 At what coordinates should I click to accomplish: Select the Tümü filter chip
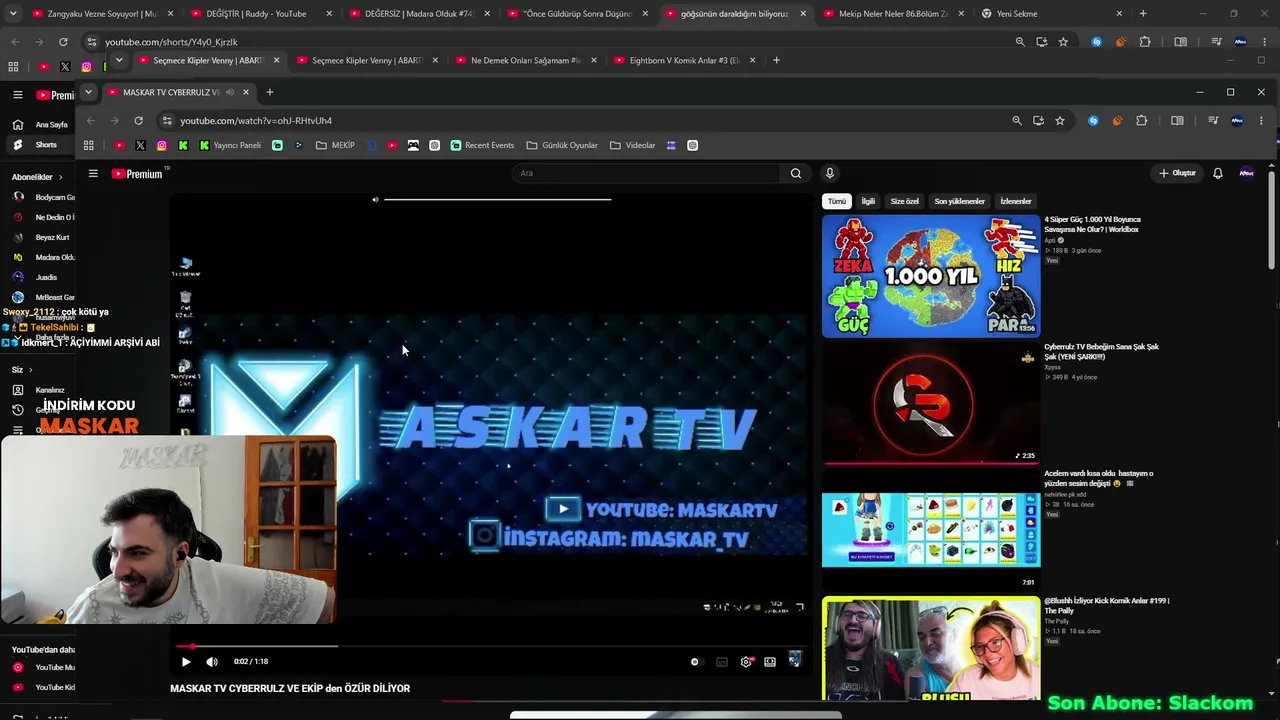tap(837, 201)
